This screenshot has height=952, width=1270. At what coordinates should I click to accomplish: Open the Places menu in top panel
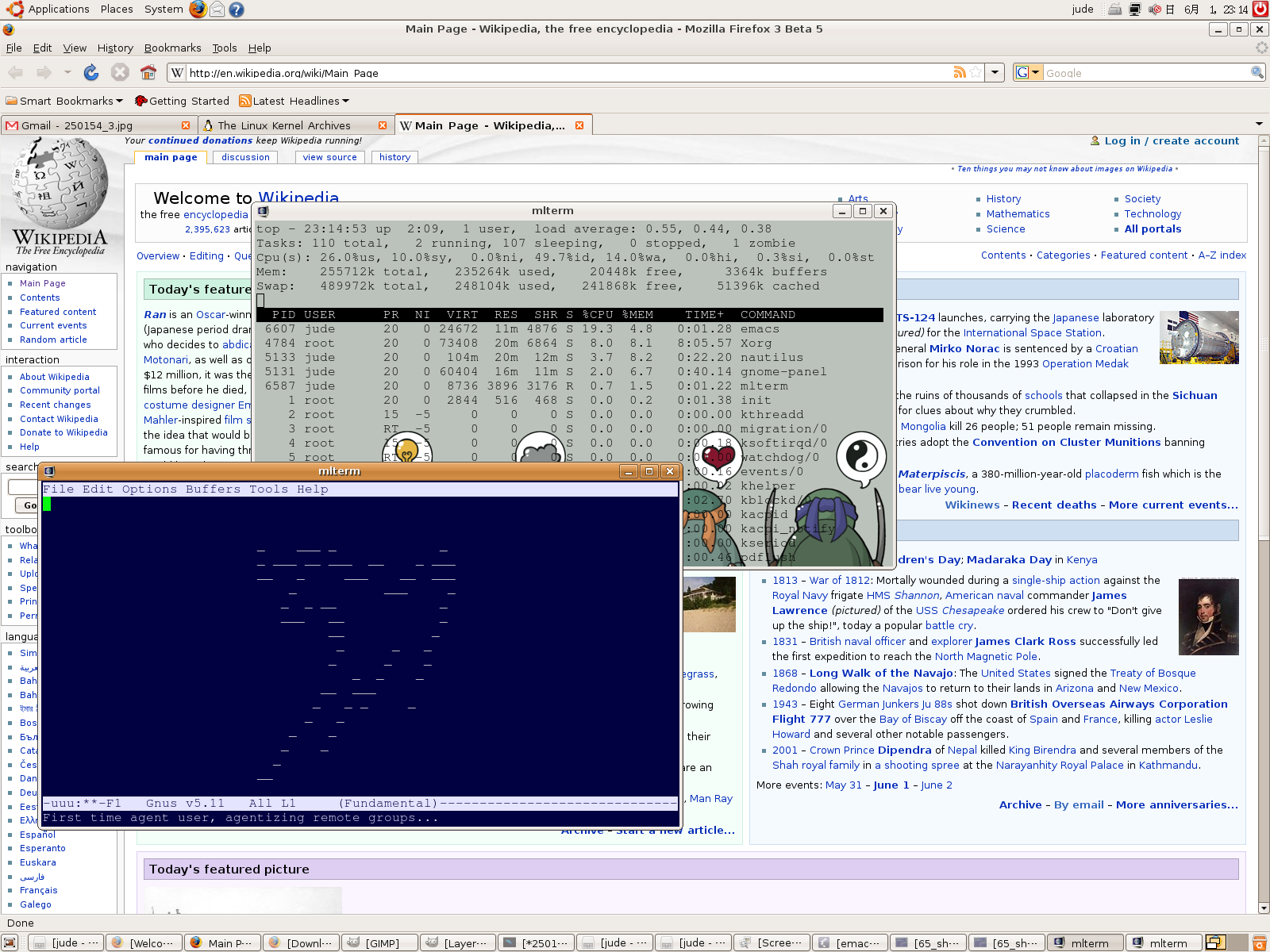(117, 9)
